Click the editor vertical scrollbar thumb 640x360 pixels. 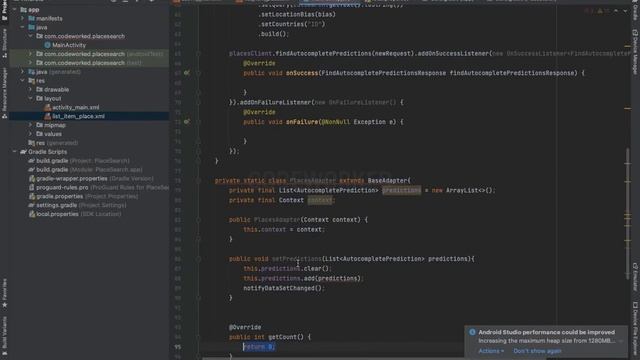coord(627,214)
